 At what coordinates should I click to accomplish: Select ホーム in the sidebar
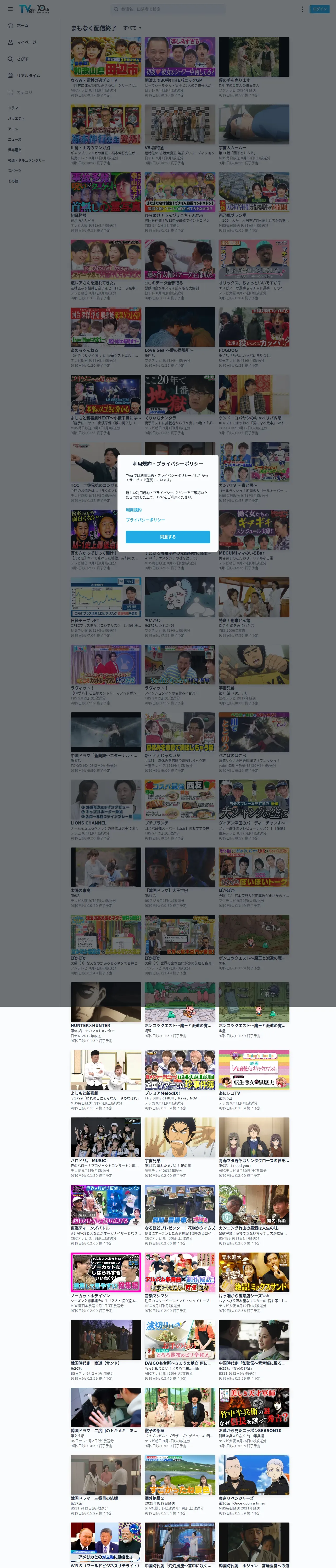click(23, 26)
